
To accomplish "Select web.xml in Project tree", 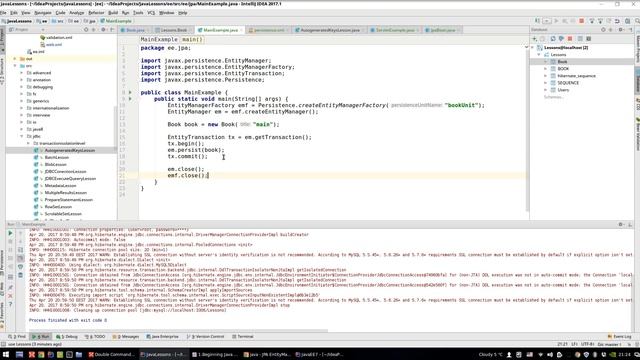I will click(x=53, y=44).
